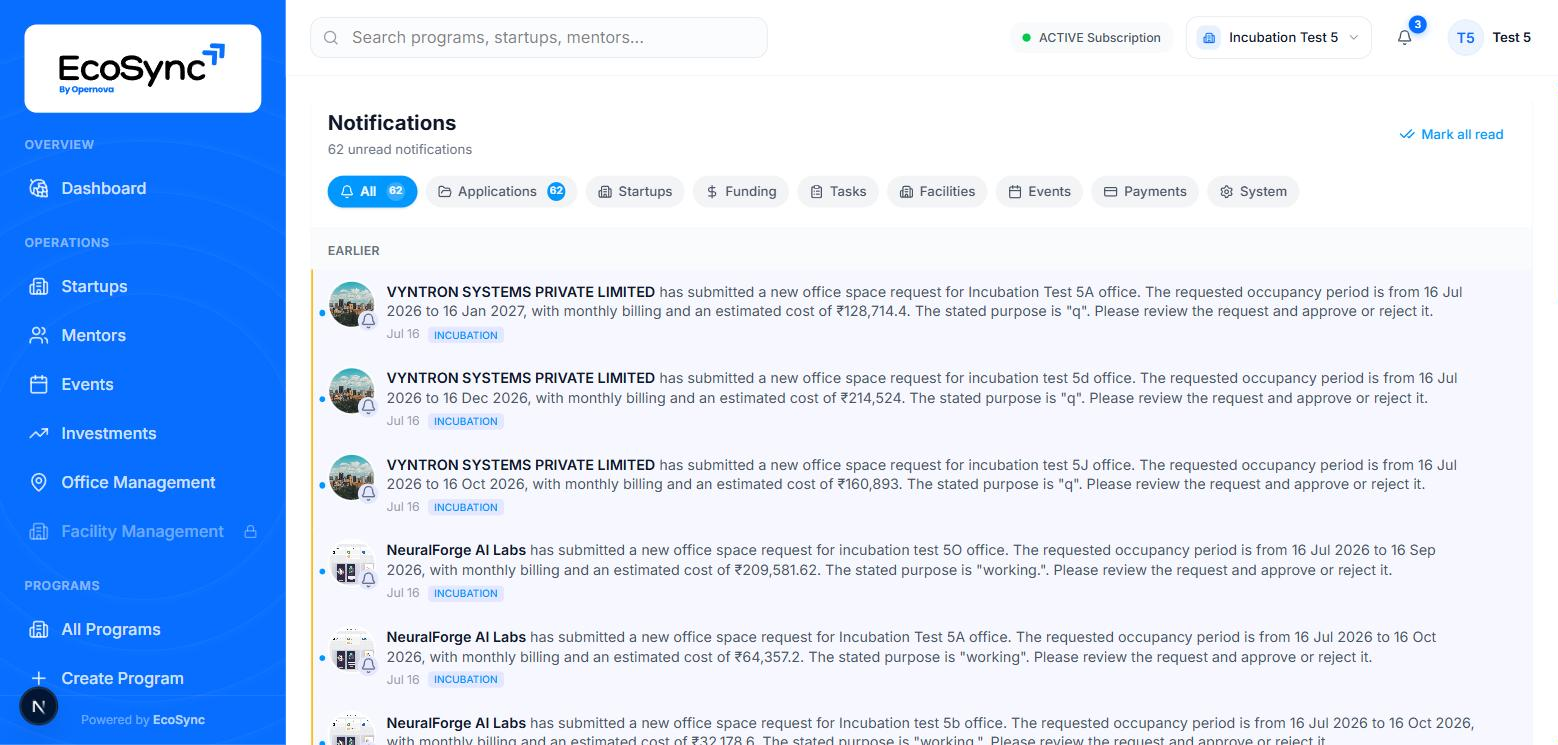Switch to the Startups filter tab
The height and width of the screenshot is (745, 1558).
(635, 191)
